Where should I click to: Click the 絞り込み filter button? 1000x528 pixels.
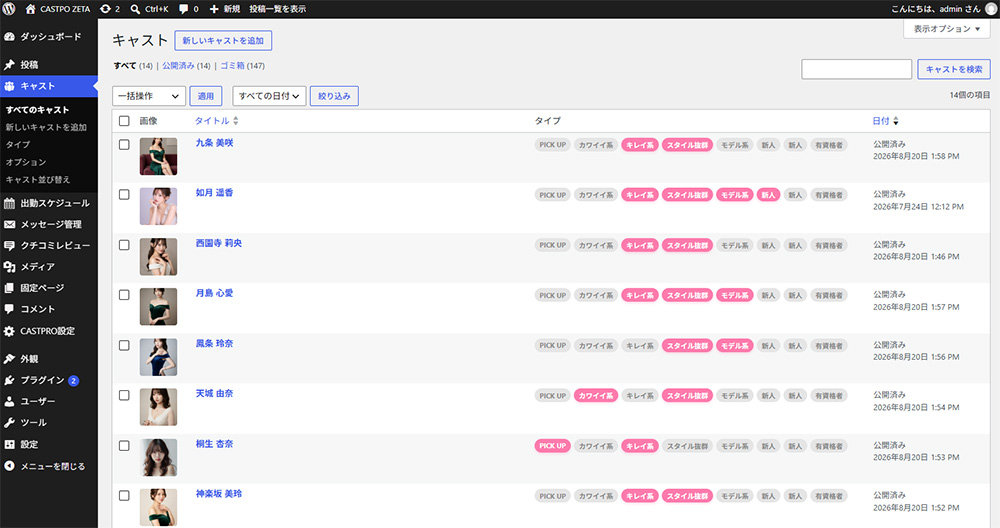(x=334, y=96)
